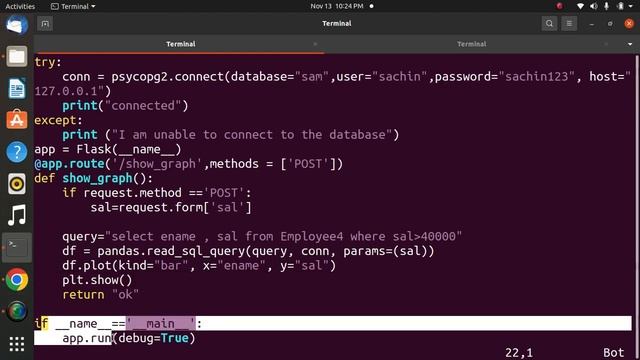The height and width of the screenshot is (360, 640).
Task: Open the Files manager in dock
Action: [17, 57]
